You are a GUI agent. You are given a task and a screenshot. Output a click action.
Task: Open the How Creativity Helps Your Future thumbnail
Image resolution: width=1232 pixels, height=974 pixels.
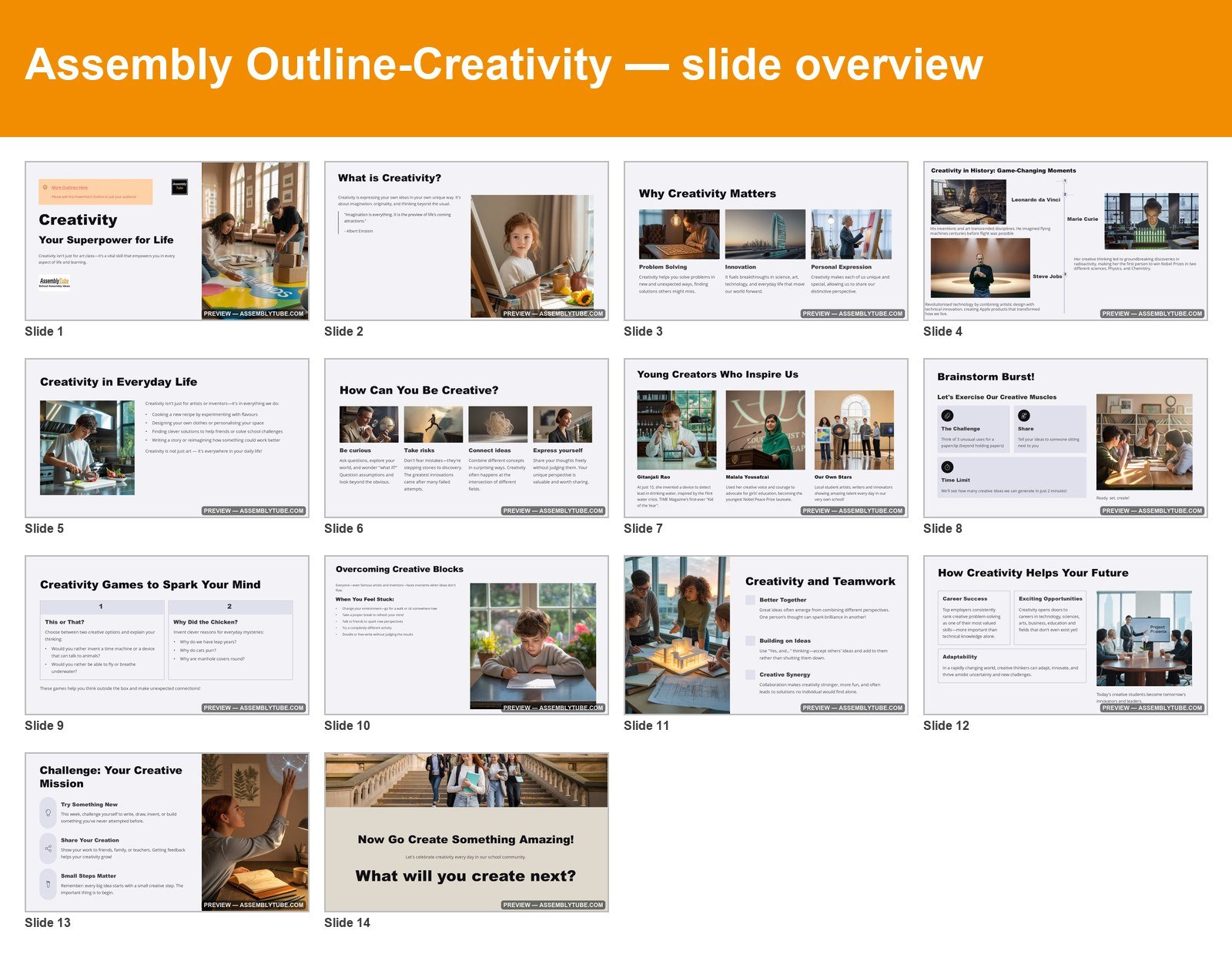click(1066, 635)
